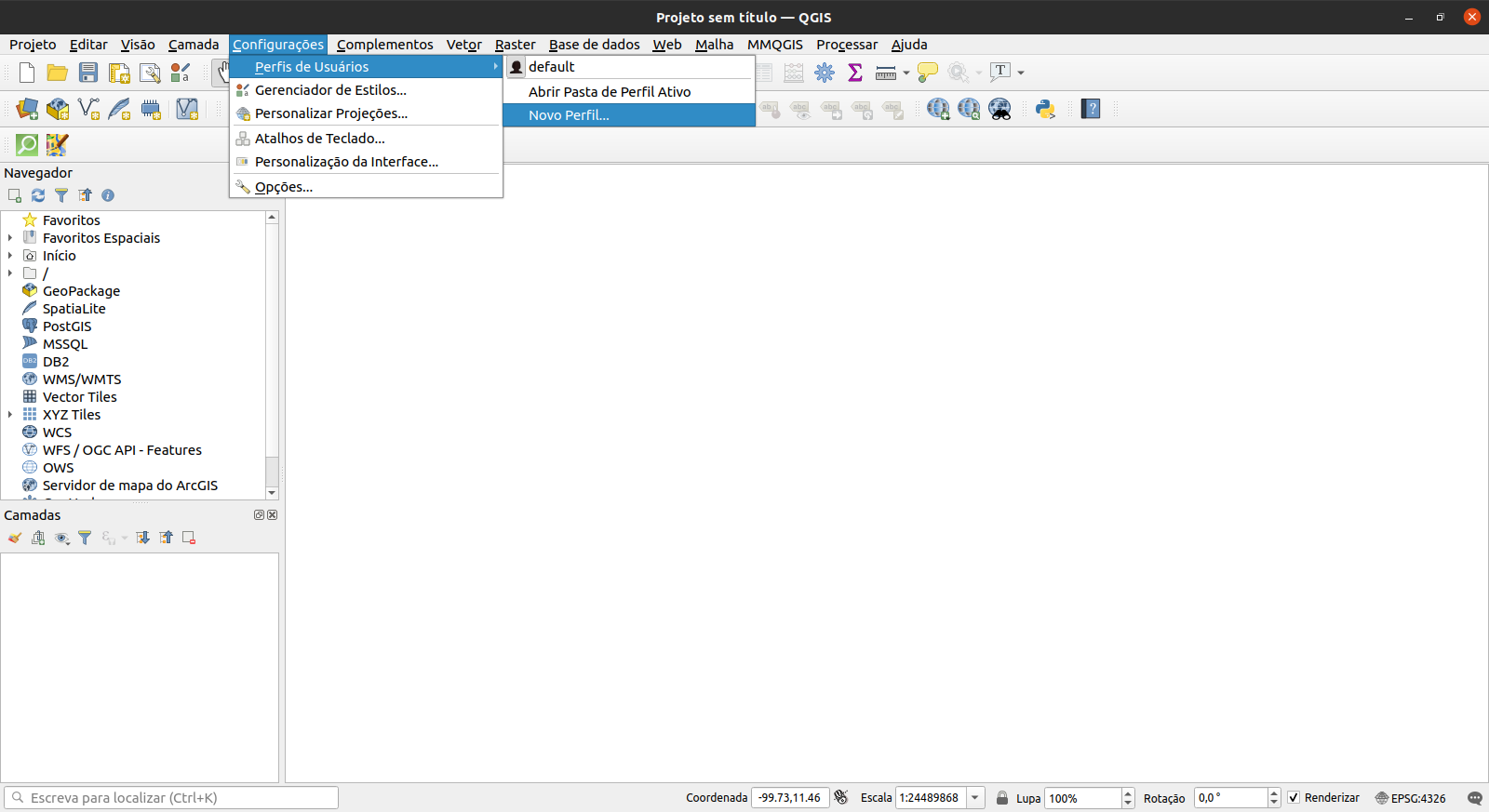This screenshot has width=1489, height=812.
Task: Open the style manager toolbar icon
Action: [x=181, y=73]
